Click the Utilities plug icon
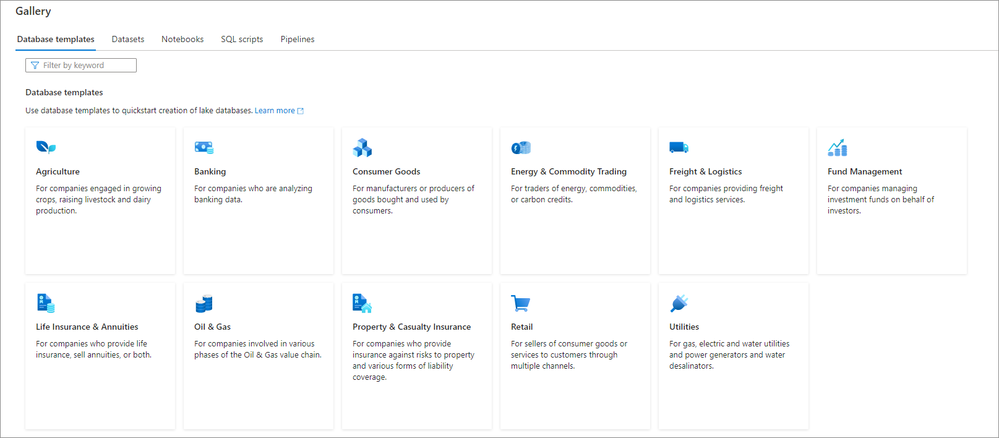Image resolution: width=999 pixels, height=438 pixels. point(679,303)
